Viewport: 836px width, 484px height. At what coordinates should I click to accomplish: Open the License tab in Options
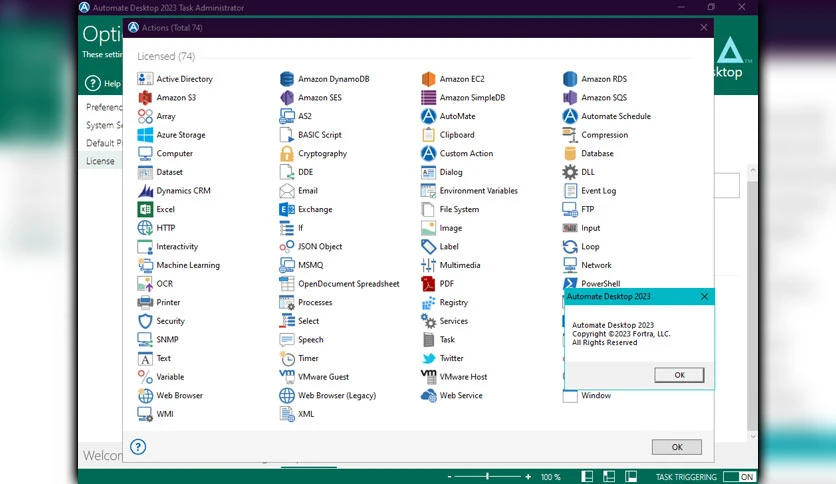tap(100, 161)
